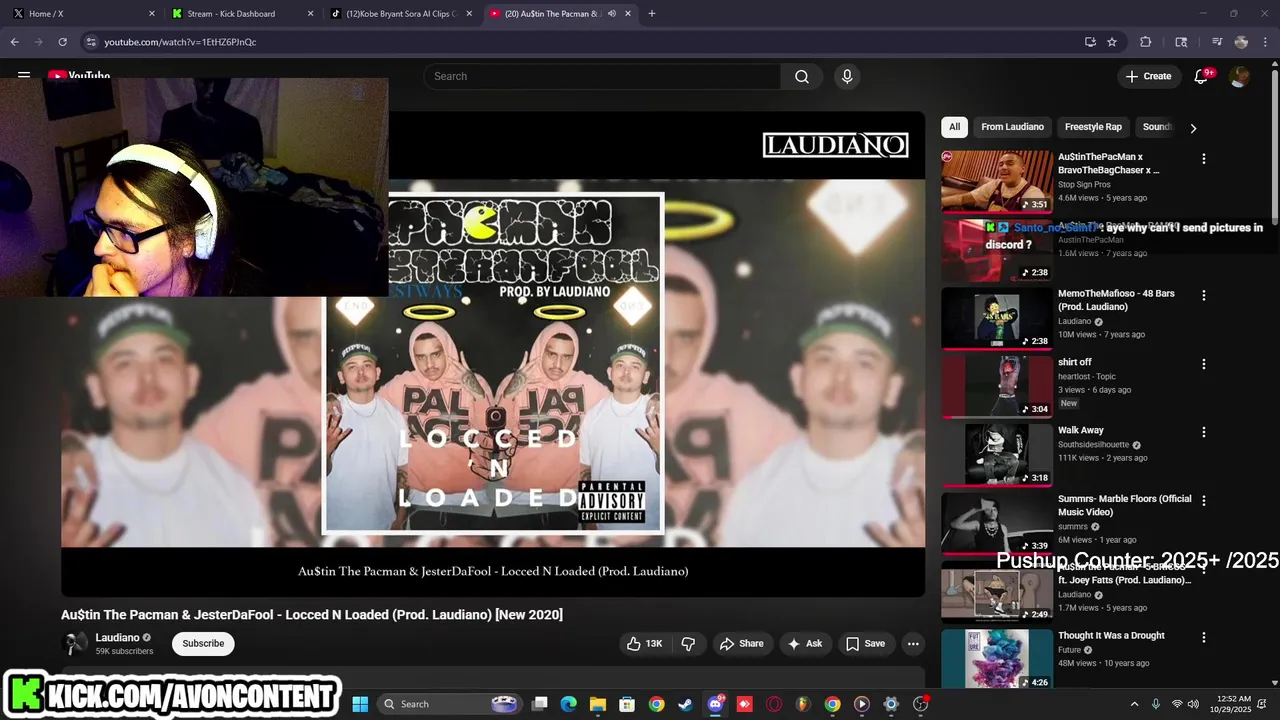Open options menu for shirt off video
The height and width of the screenshot is (720, 1280).
(x=1204, y=364)
